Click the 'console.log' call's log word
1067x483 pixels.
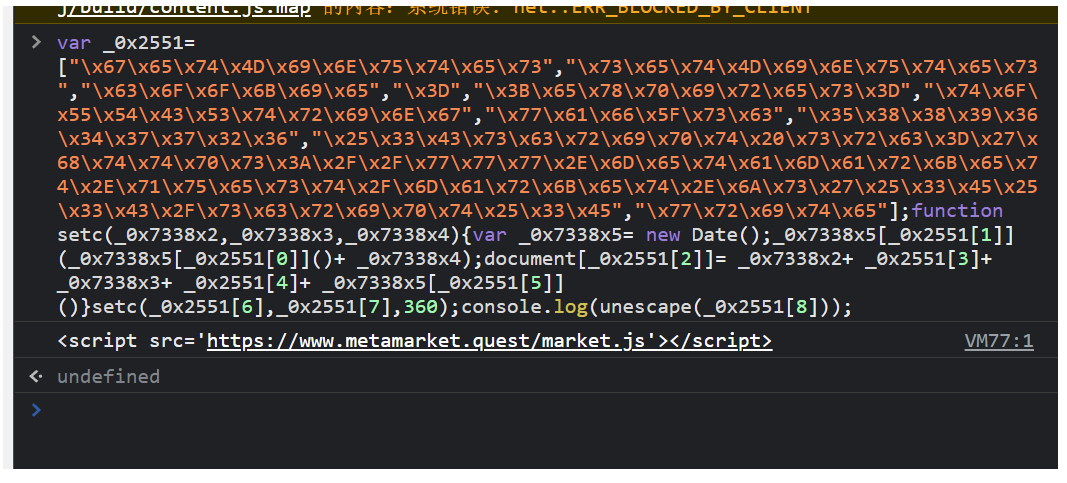(570, 307)
